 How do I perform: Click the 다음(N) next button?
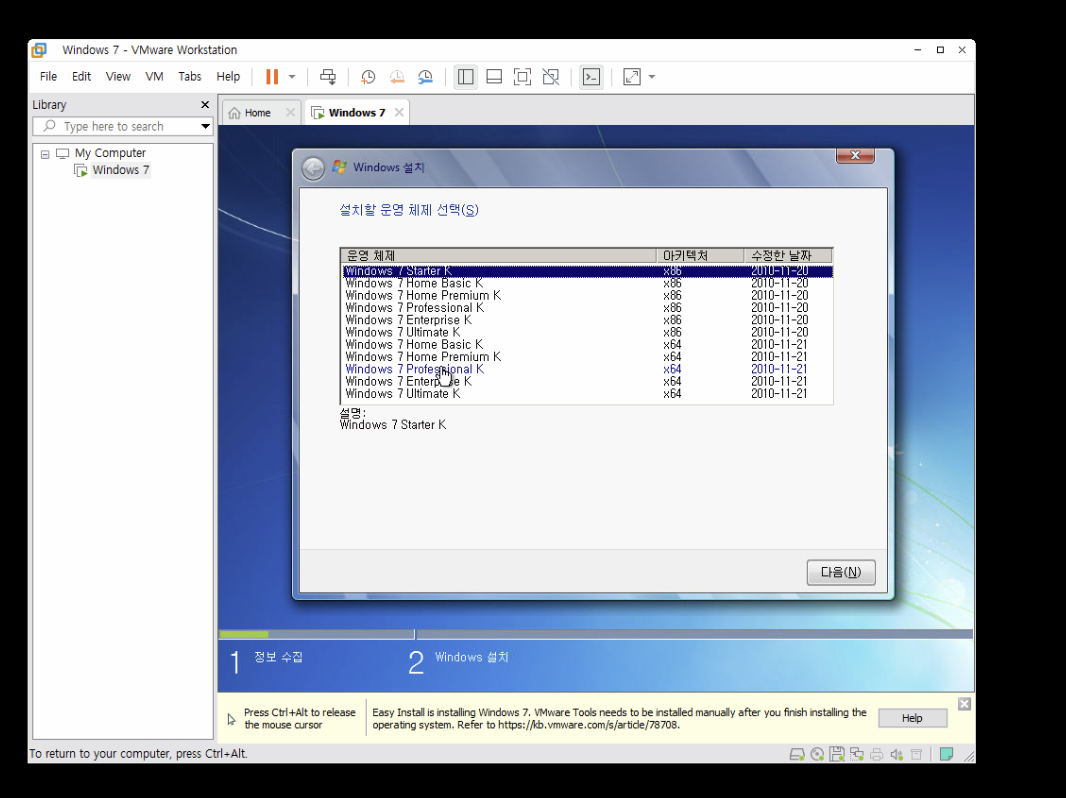pyautogui.click(x=841, y=572)
